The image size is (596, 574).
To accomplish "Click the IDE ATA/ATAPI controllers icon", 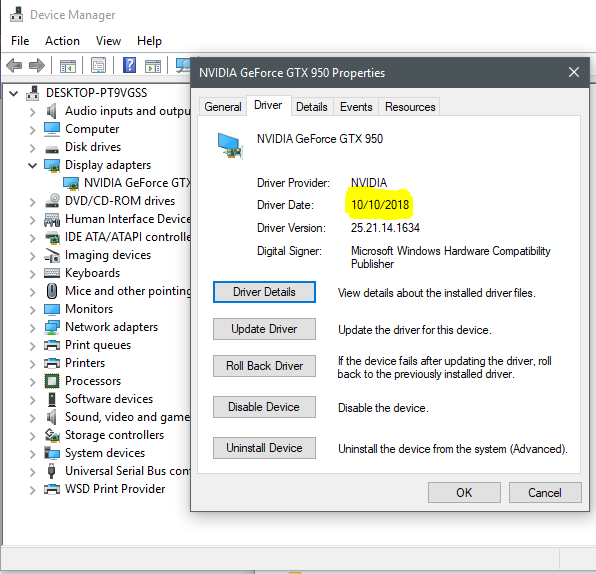I will 52,237.
